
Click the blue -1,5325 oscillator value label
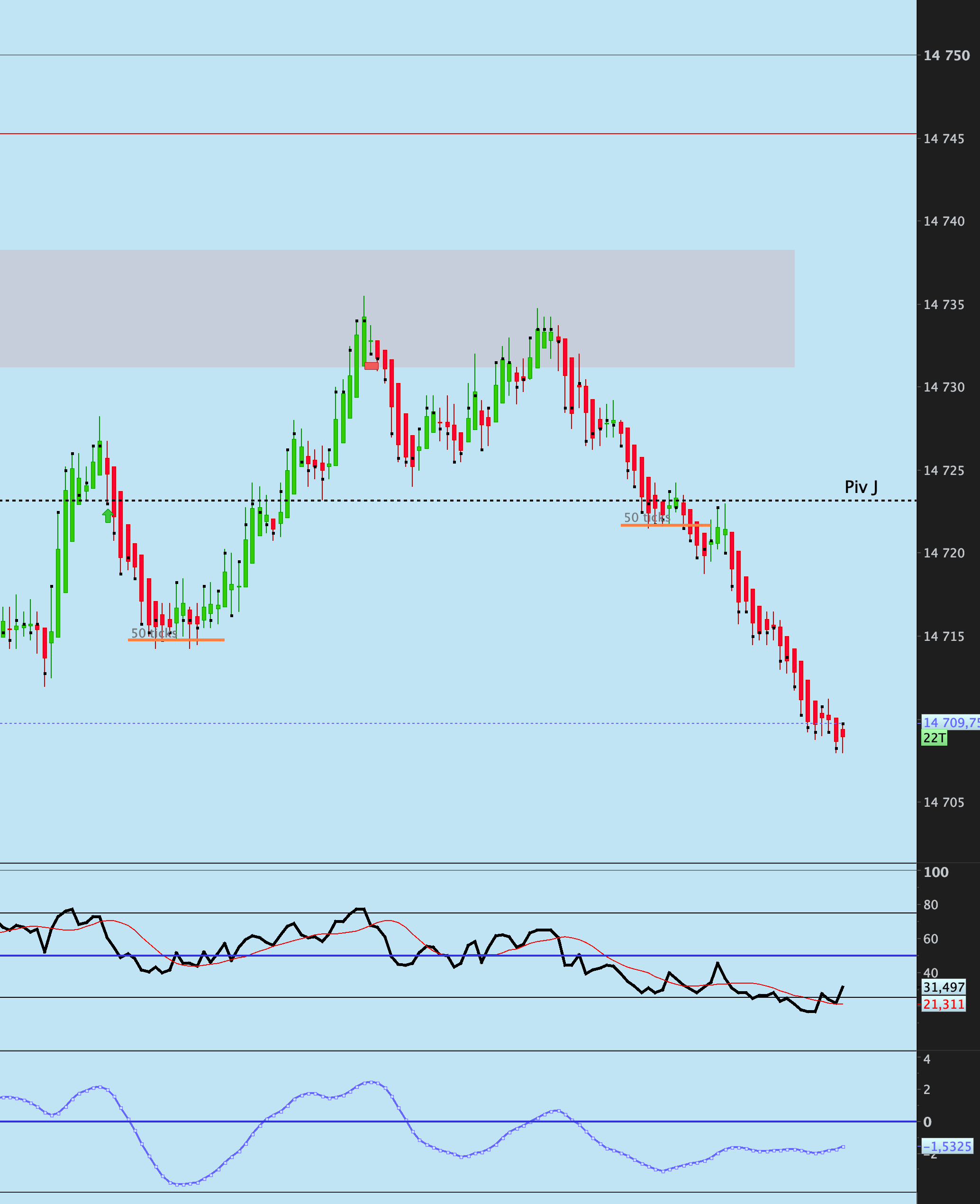[947, 1146]
